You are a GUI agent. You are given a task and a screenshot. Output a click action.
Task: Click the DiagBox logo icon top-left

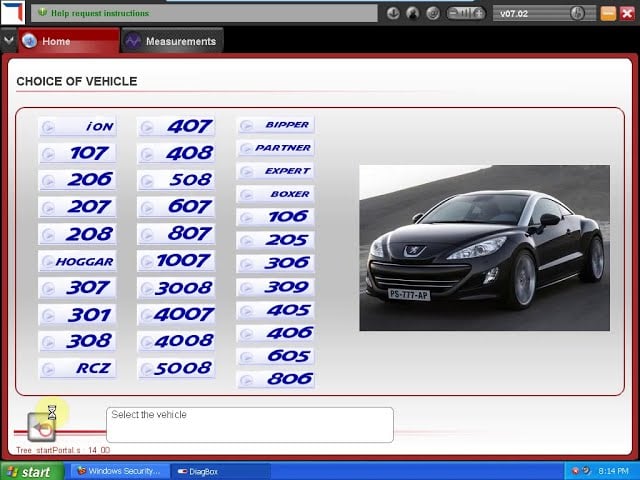tap(13, 12)
